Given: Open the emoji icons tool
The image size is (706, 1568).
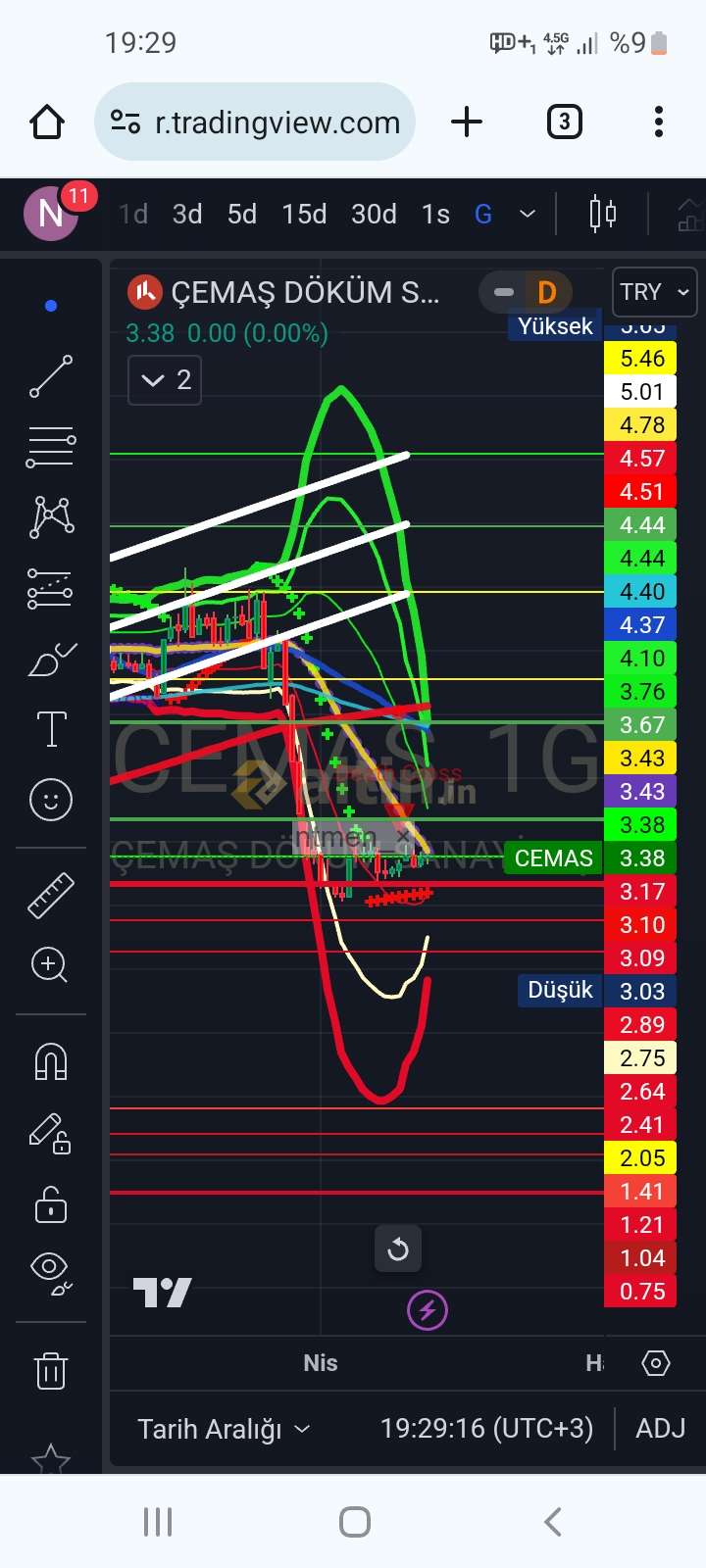Looking at the screenshot, I should pyautogui.click(x=51, y=801).
